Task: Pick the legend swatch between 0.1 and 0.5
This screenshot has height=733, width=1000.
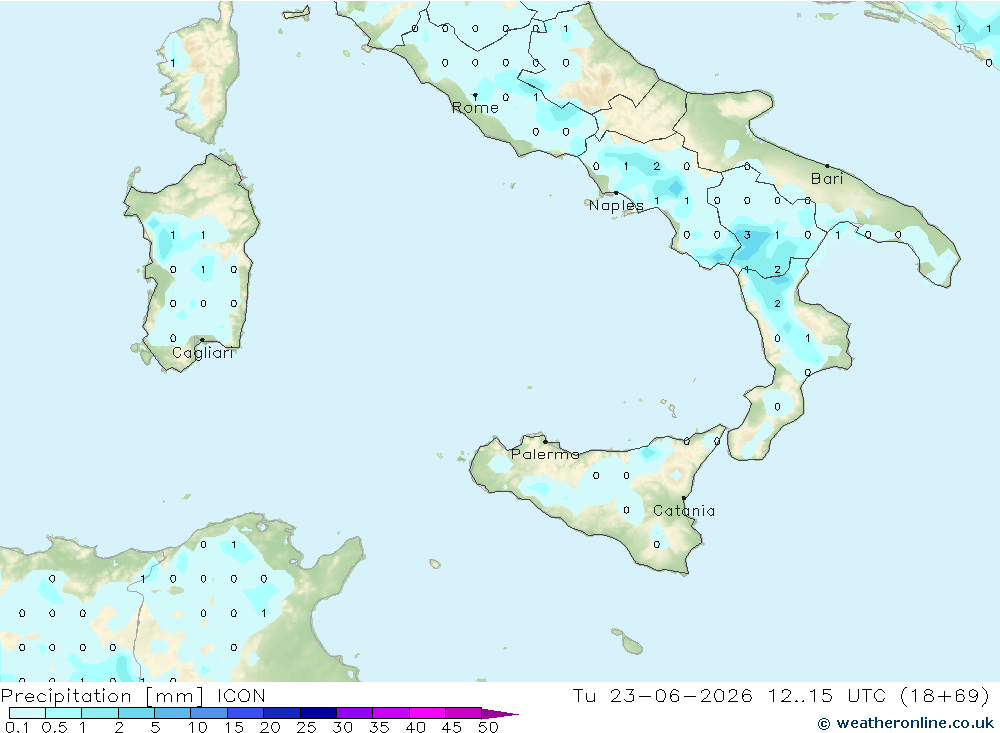Action: [27, 713]
